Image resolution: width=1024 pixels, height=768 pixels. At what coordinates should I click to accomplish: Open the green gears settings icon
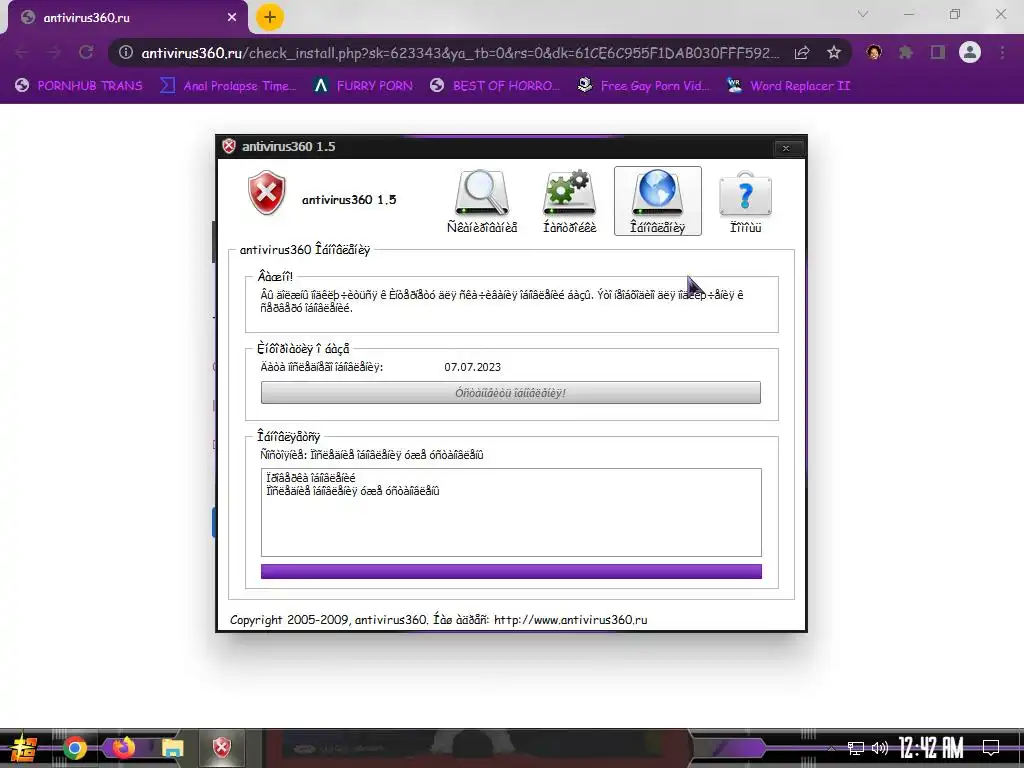click(569, 200)
